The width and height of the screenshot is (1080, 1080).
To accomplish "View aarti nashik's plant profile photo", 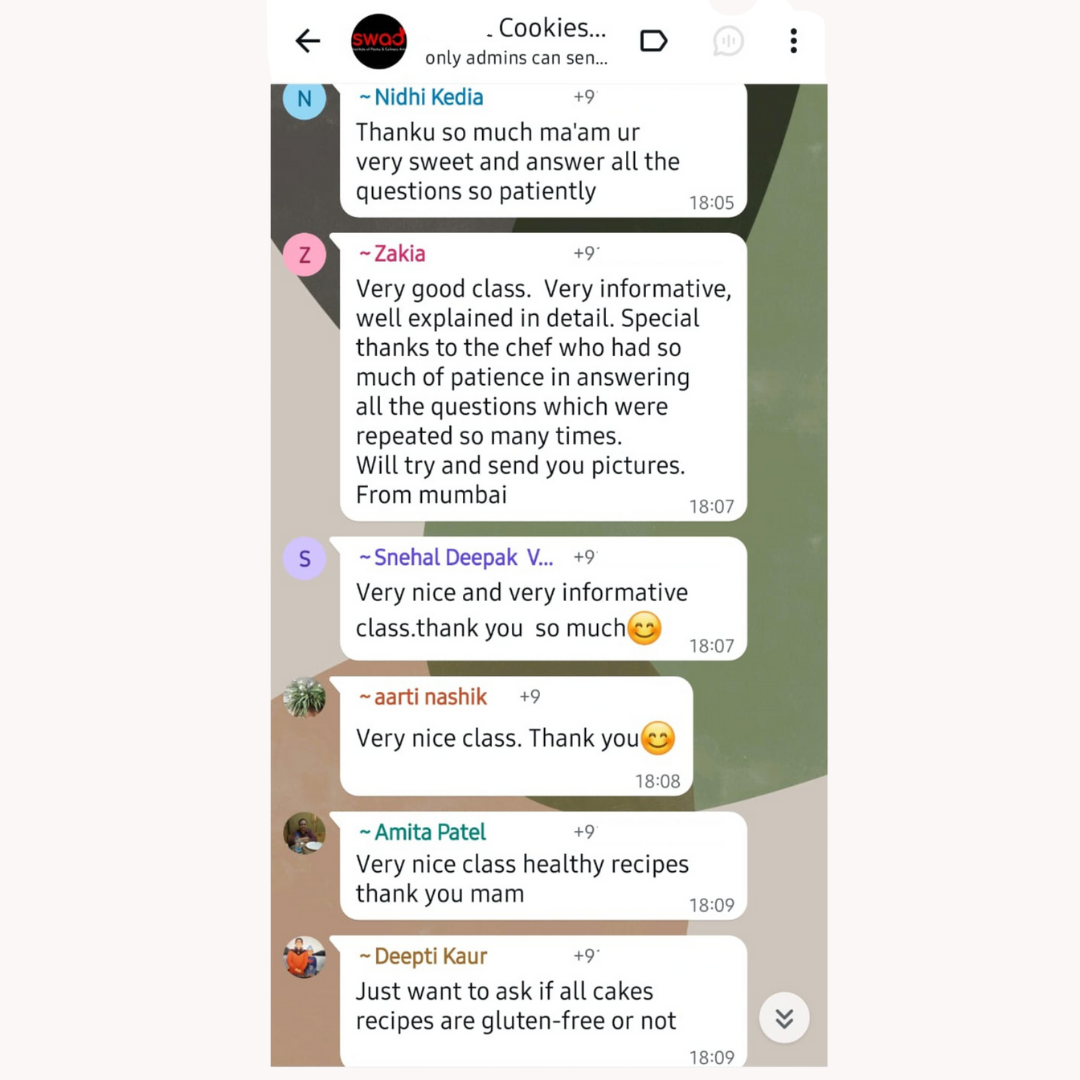I will pos(304,698).
